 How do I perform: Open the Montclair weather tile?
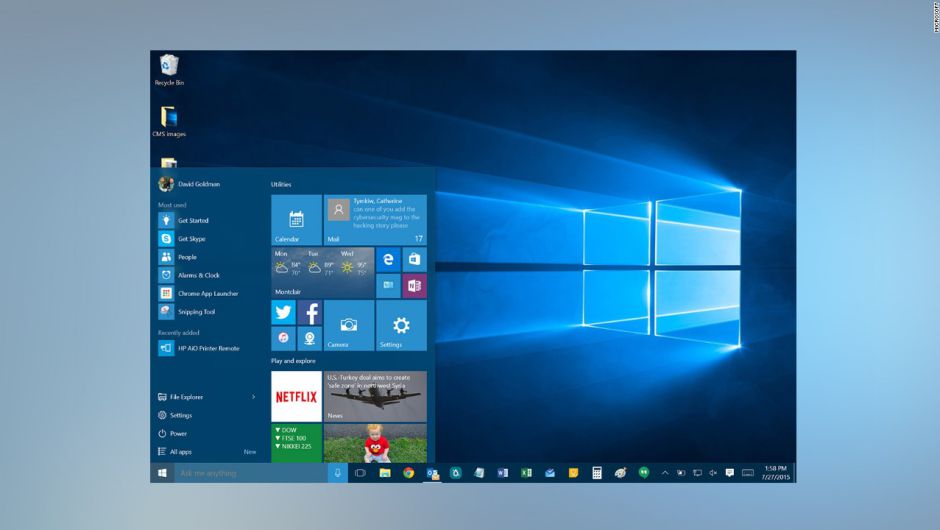(323, 273)
